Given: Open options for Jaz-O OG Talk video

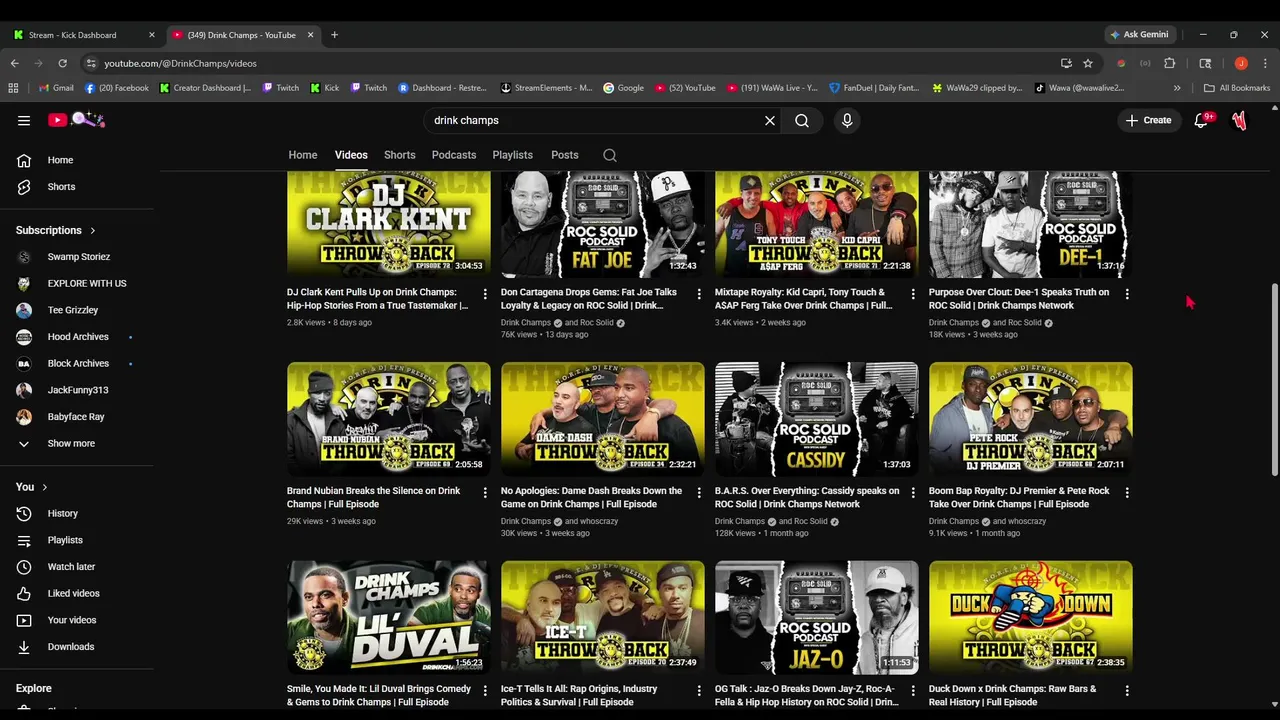Looking at the screenshot, I should click(x=913, y=691).
